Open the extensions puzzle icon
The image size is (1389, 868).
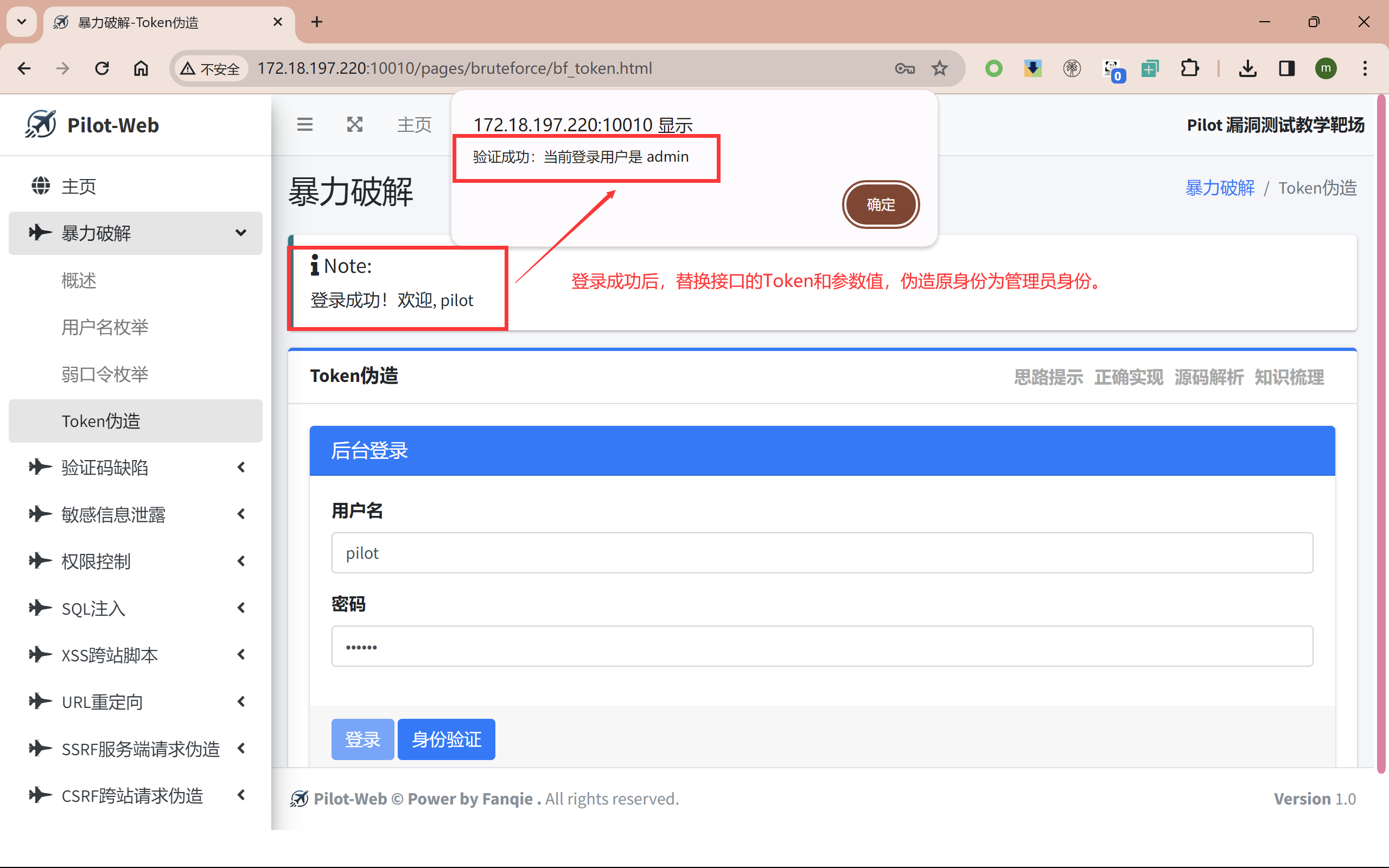pyautogui.click(x=1189, y=68)
